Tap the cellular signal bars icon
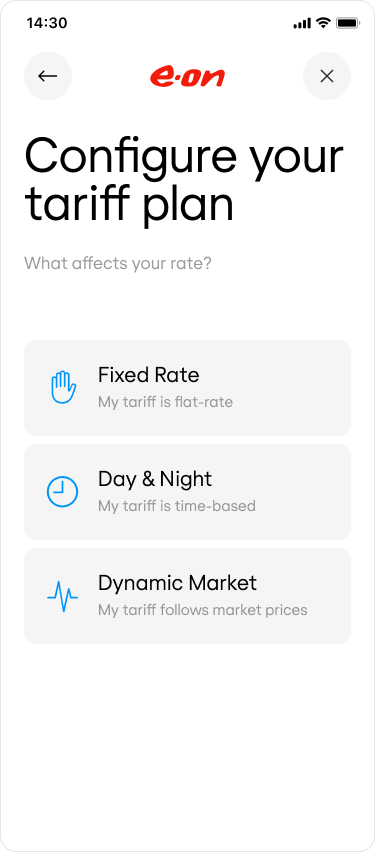This screenshot has width=375, height=852. pos(302,23)
